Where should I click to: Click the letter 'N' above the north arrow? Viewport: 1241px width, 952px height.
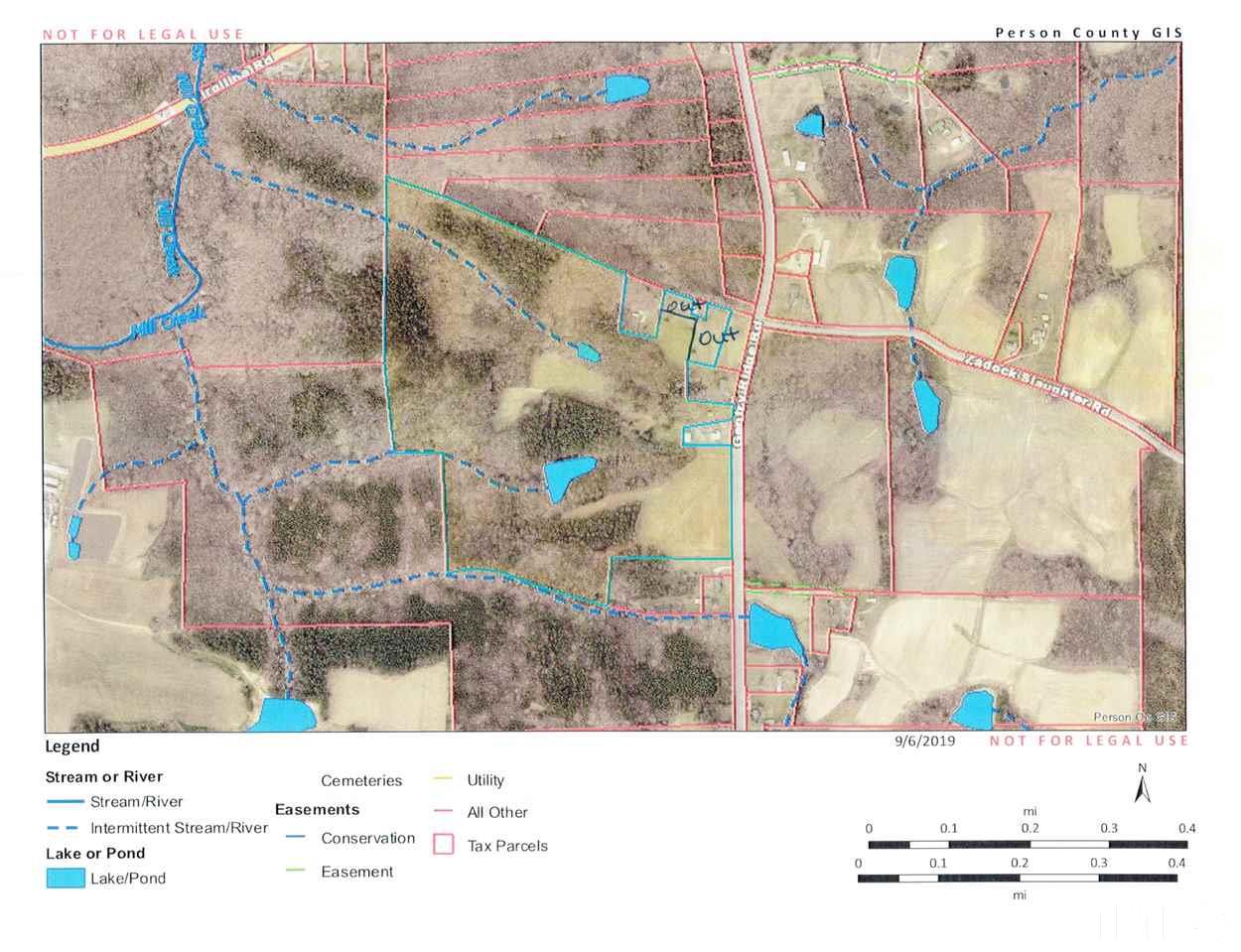coord(1143,767)
